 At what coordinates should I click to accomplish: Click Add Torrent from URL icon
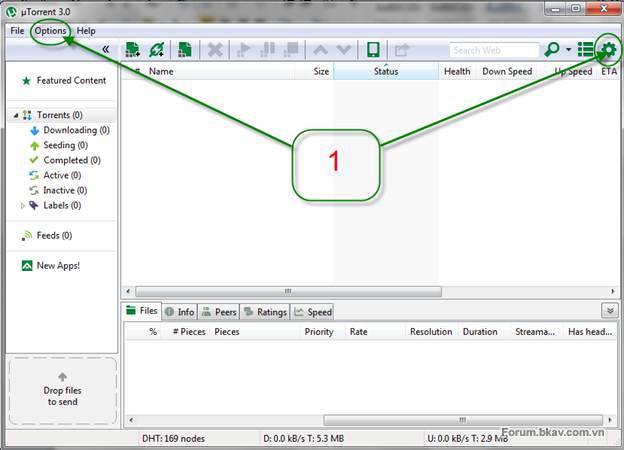[156, 50]
